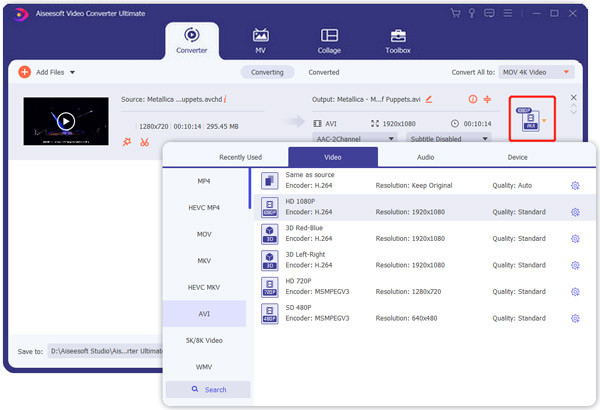Play the Metallica video thumbnail
The image size is (600, 410).
pos(66,121)
